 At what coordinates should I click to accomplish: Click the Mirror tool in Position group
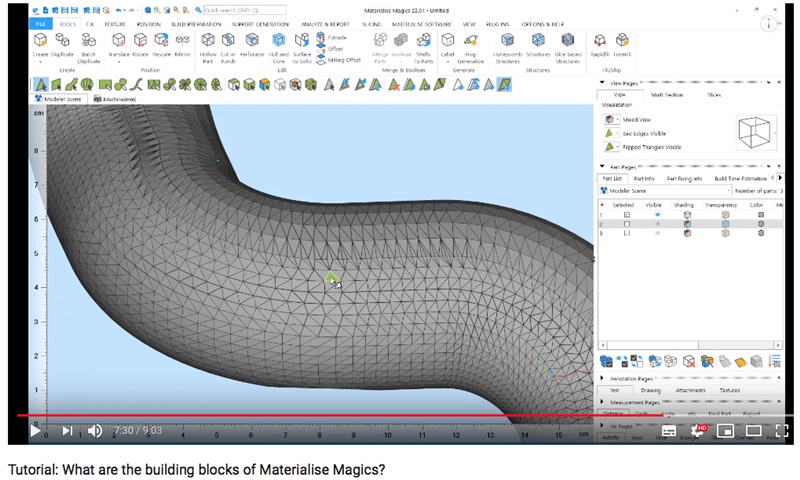182,41
